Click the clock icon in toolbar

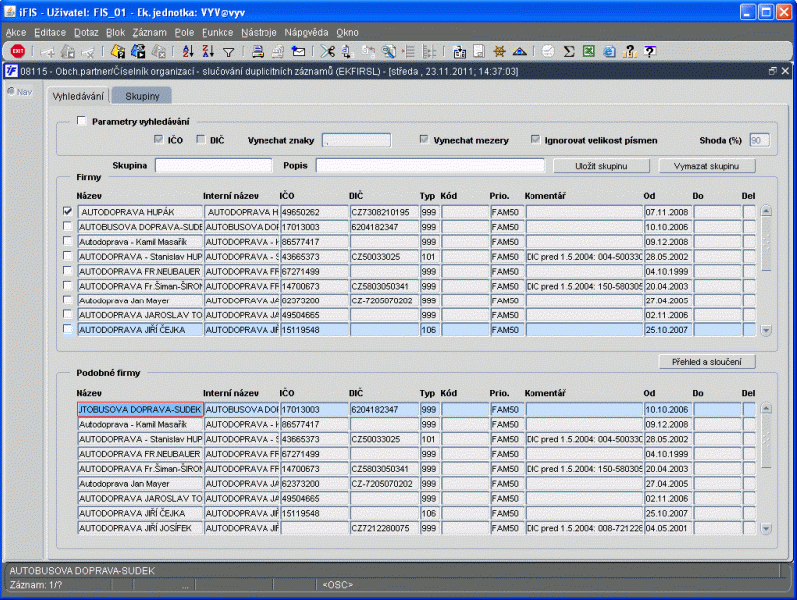pyautogui.click(x=548, y=51)
